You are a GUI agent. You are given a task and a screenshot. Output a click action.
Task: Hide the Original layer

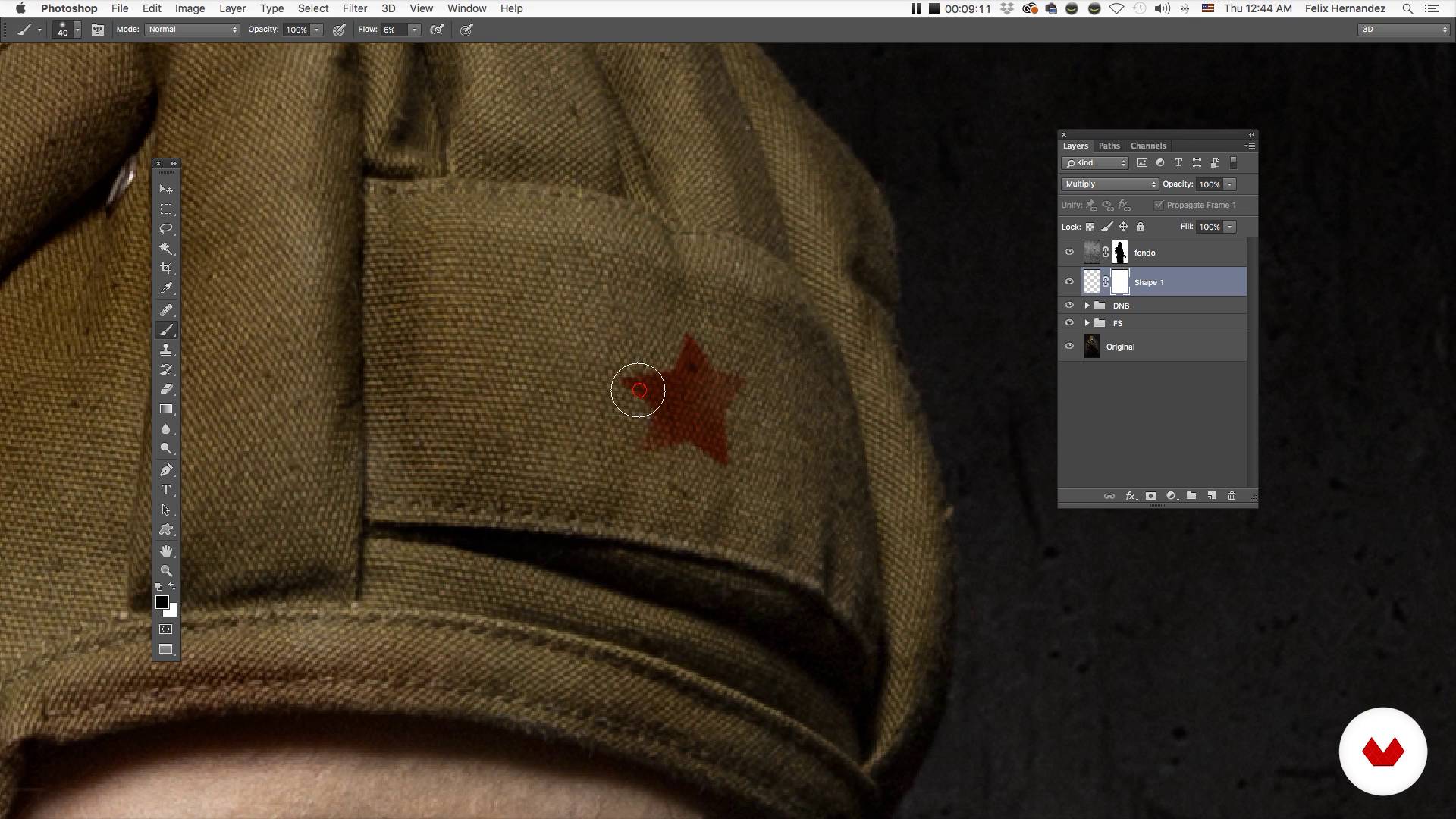tap(1069, 347)
